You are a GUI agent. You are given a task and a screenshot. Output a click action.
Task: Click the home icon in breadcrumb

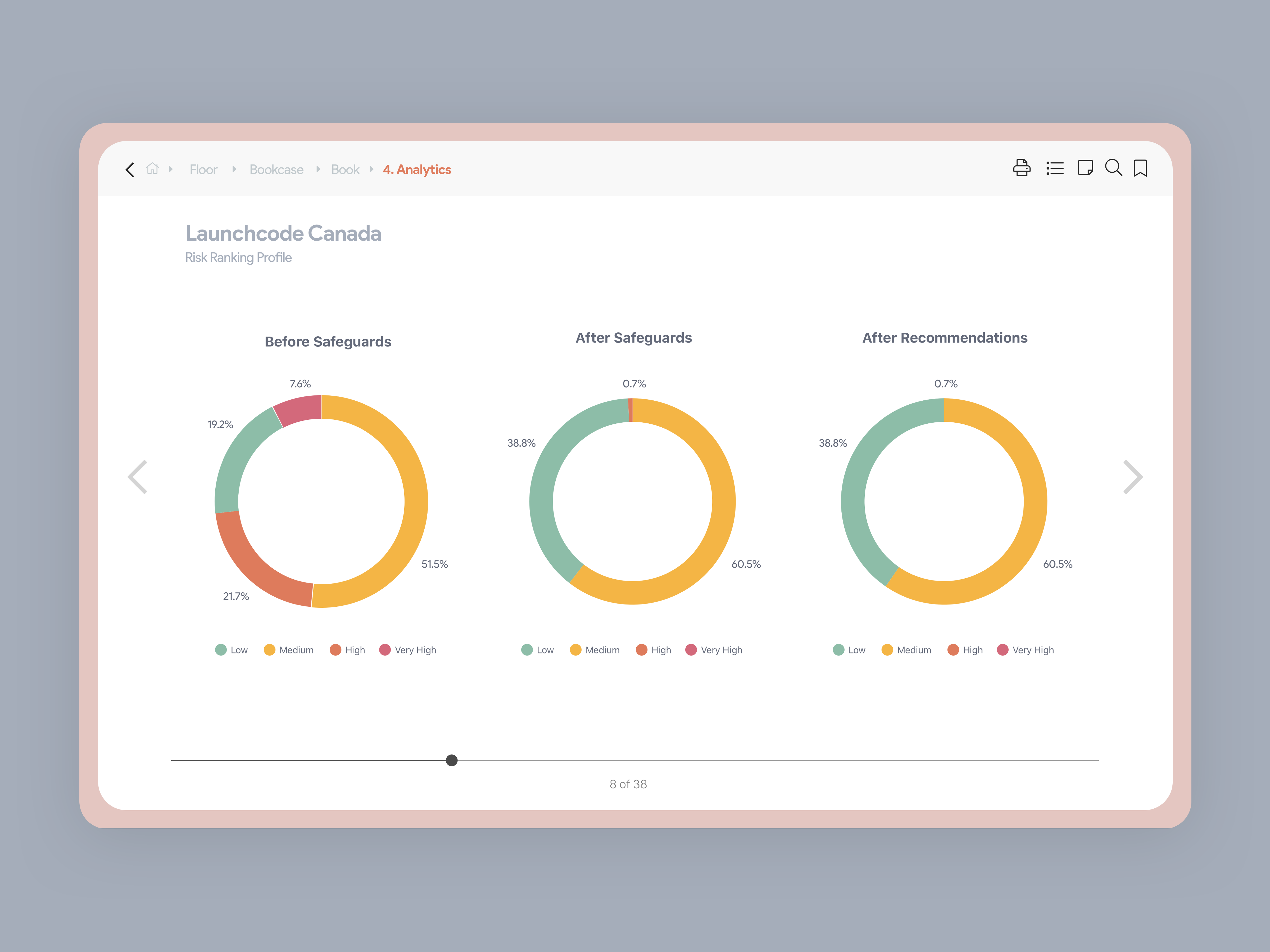coord(152,169)
